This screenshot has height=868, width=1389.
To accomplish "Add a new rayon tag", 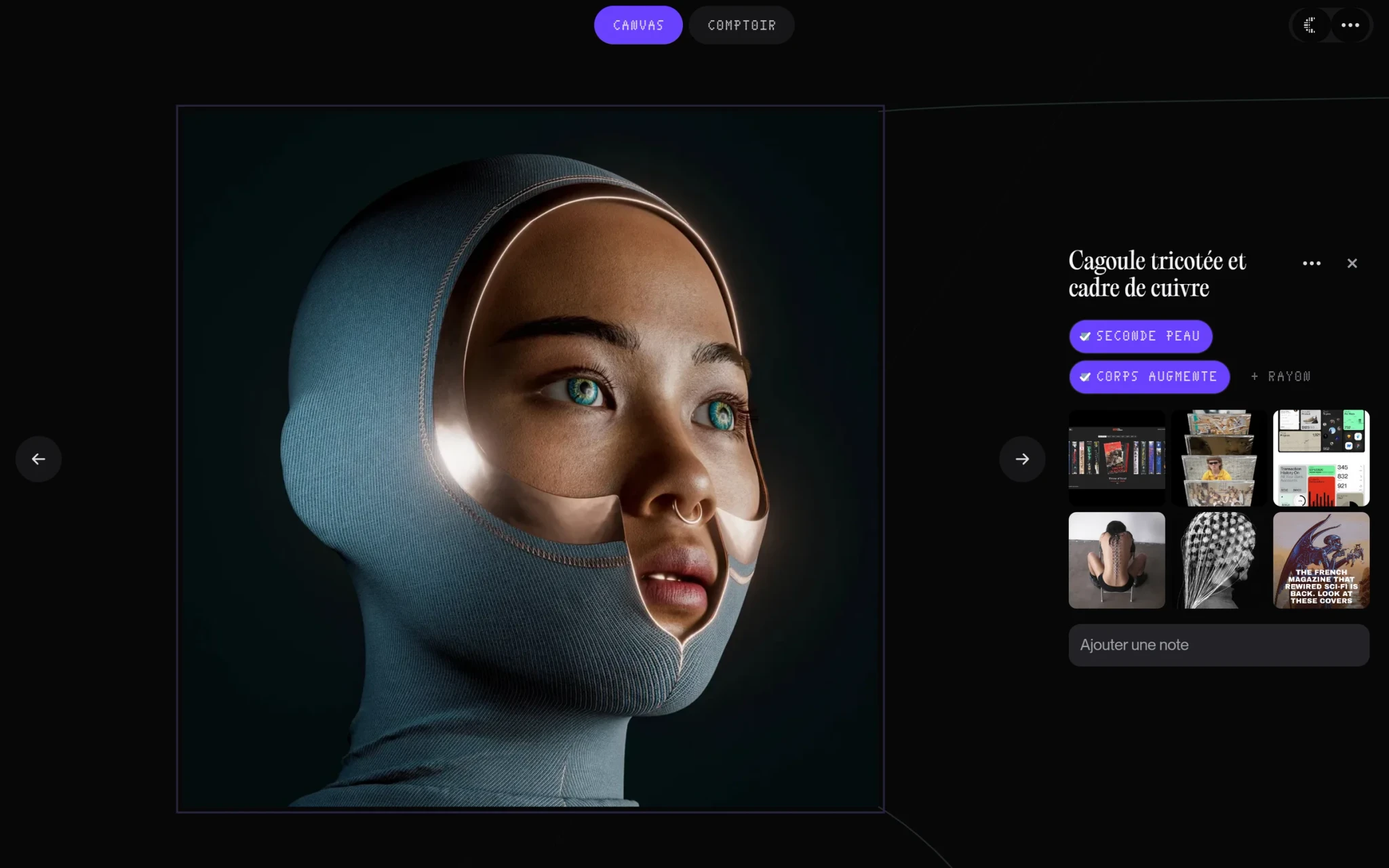I will tap(1280, 377).
